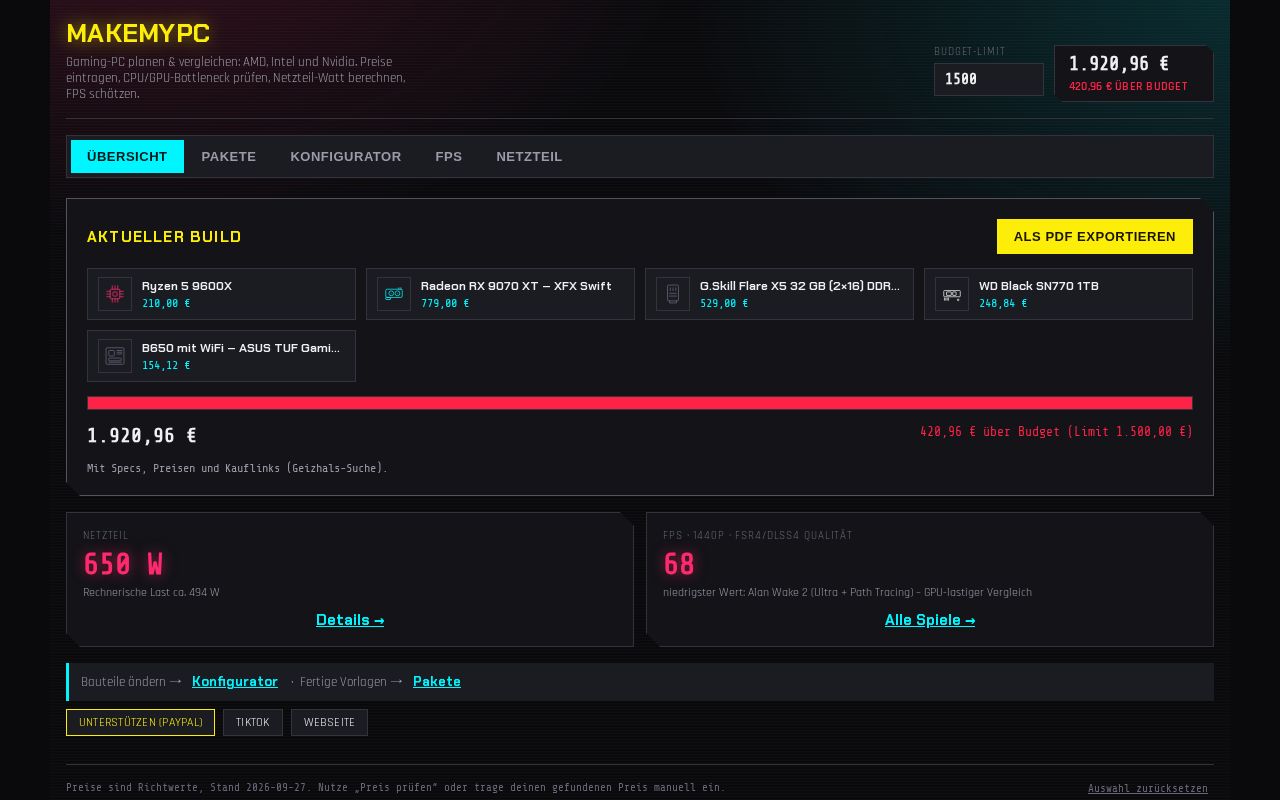Screen dimensions: 1280x800
Task: Click the red budget progress bar
Action: [x=640, y=403]
